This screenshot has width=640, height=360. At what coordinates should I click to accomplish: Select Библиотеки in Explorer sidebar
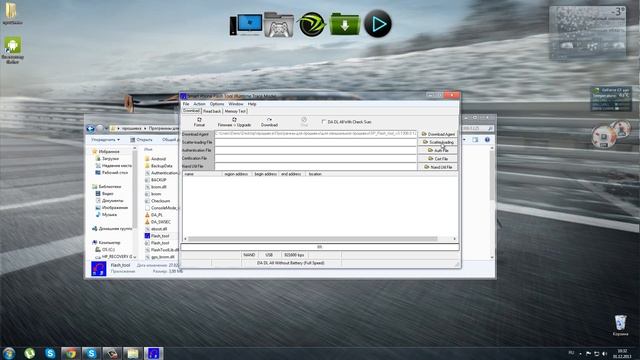[x=107, y=187]
